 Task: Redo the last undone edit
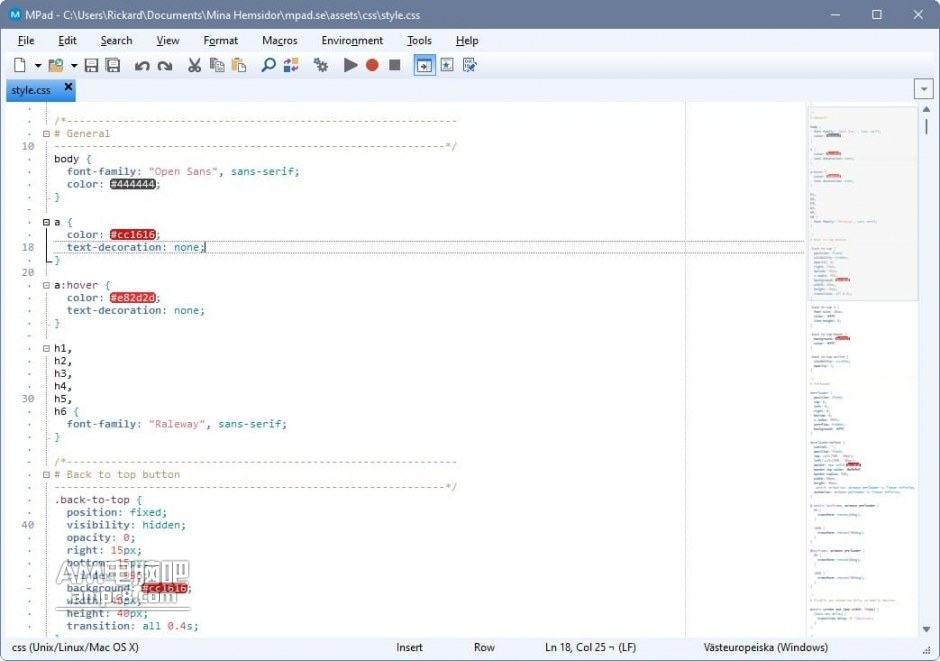[165, 65]
